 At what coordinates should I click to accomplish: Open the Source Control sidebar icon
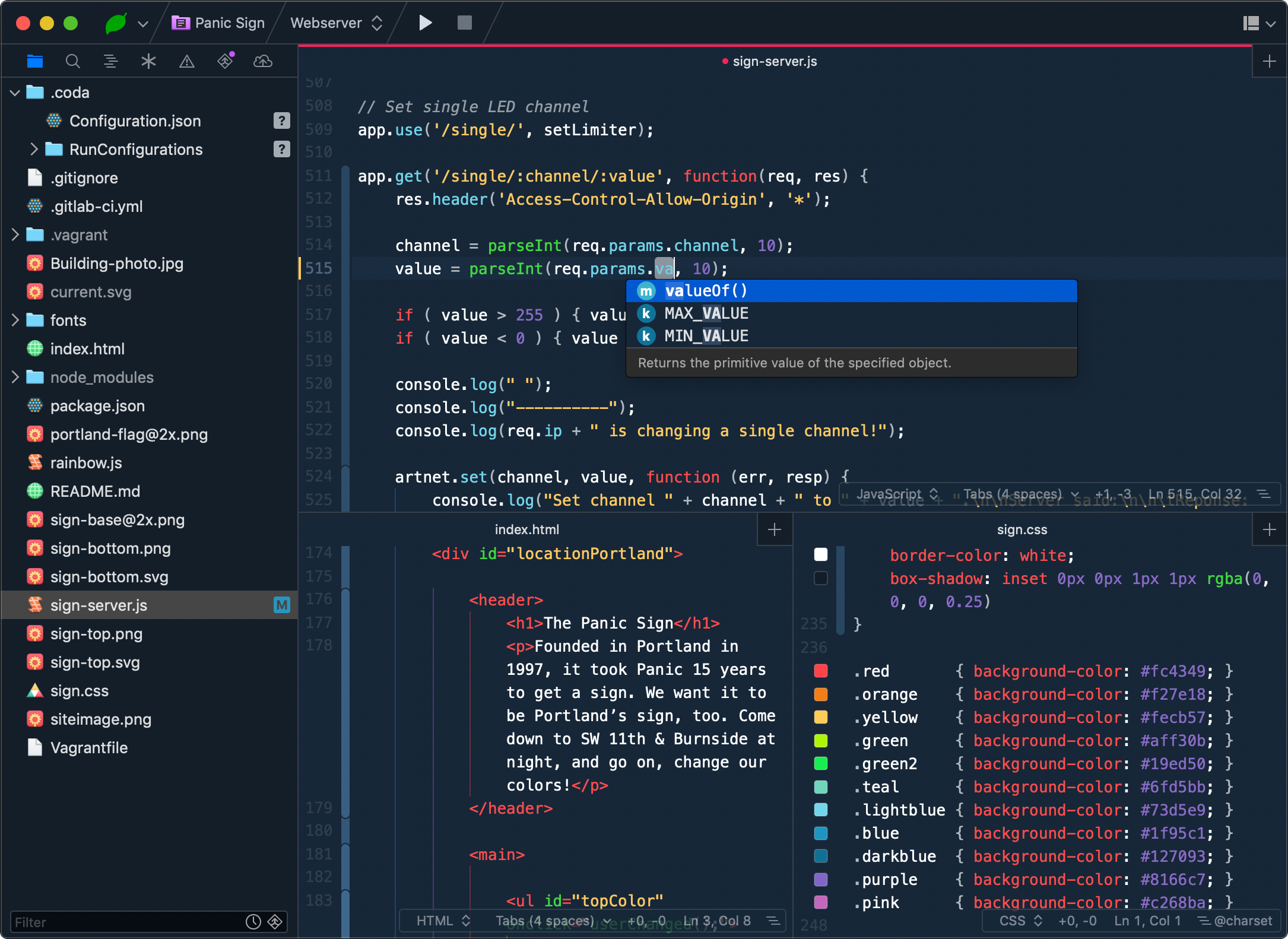(226, 61)
